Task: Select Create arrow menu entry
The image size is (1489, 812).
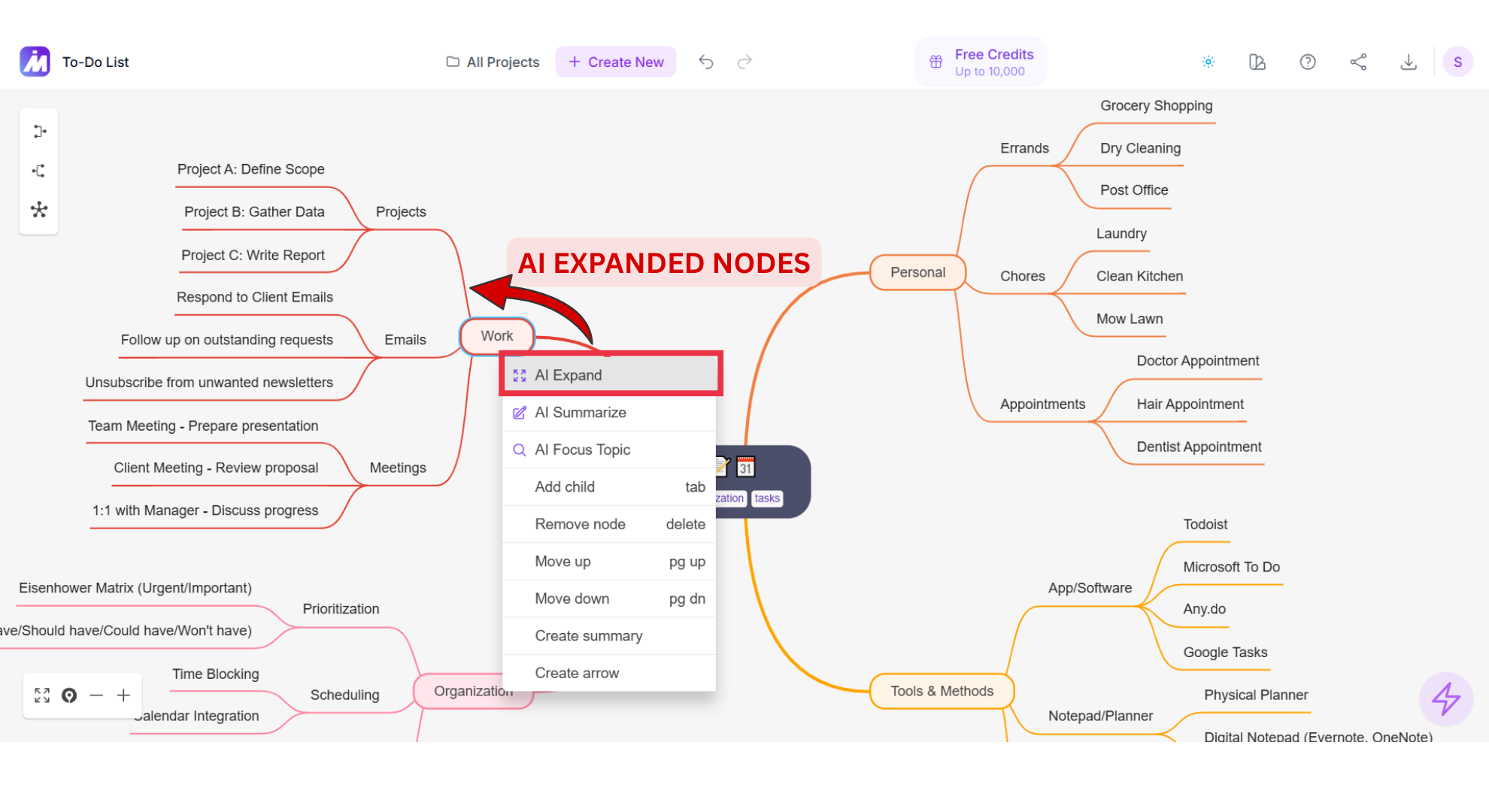Action: [x=610, y=673]
